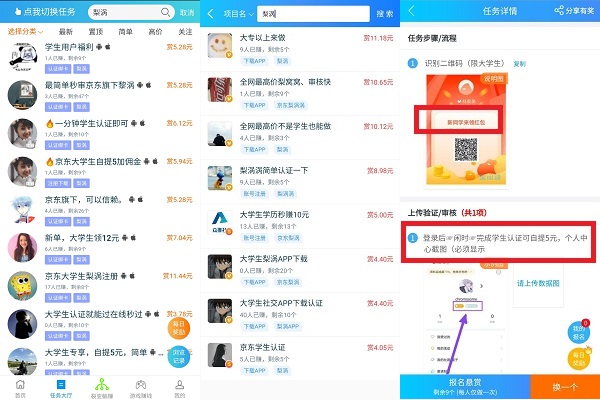This screenshot has width=600, height=400.
Task: Tap the 我的报名 floating bubble on task detail
Action: coord(578,331)
